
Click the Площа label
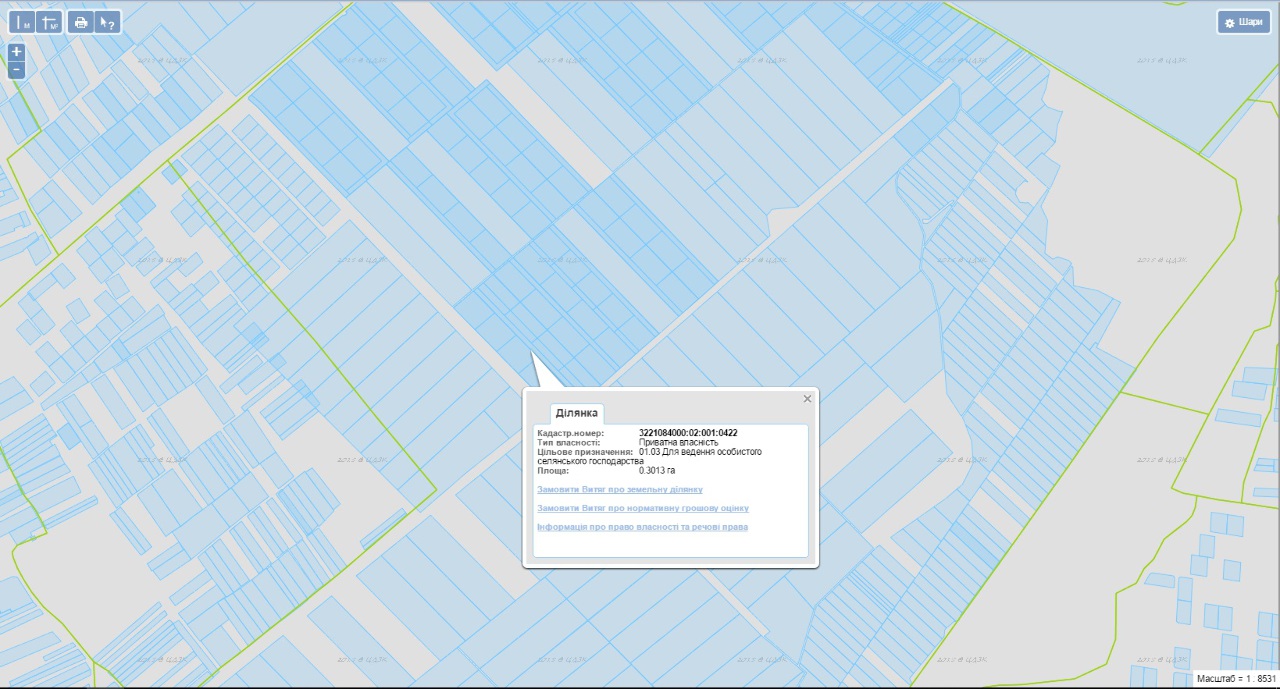pyautogui.click(x=553, y=469)
